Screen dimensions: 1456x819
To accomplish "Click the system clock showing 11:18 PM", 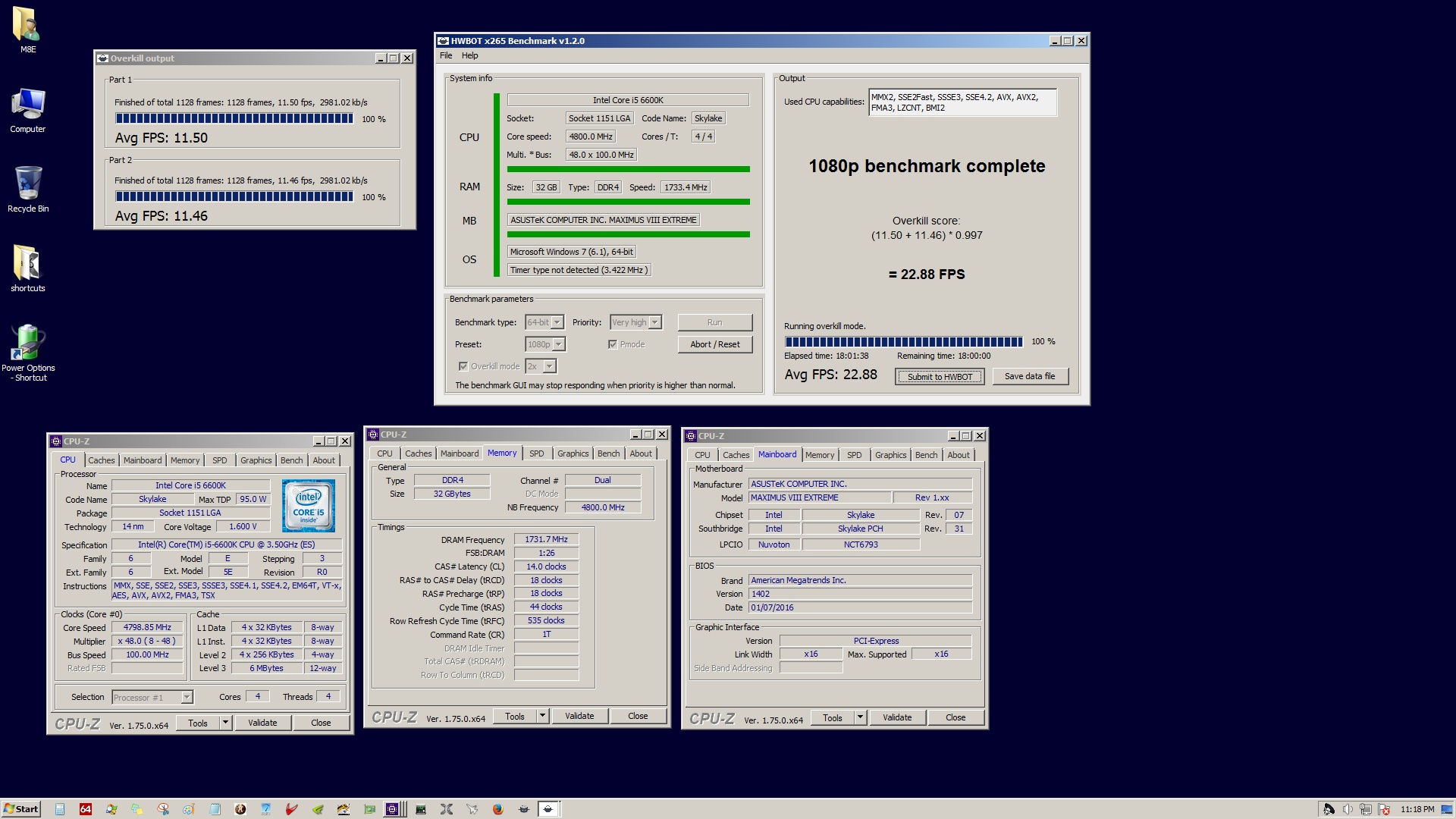I will pyautogui.click(x=1417, y=809).
